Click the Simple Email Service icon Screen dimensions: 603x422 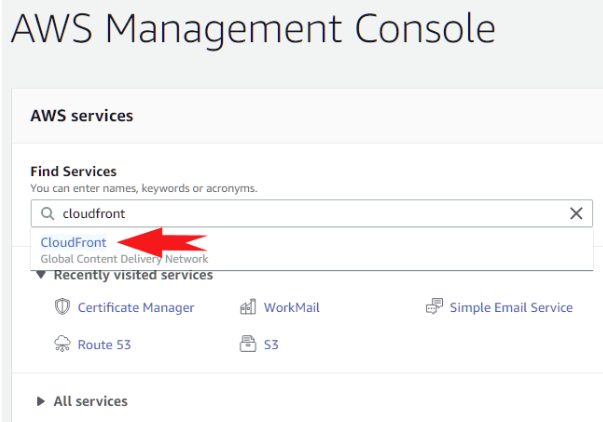point(434,306)
